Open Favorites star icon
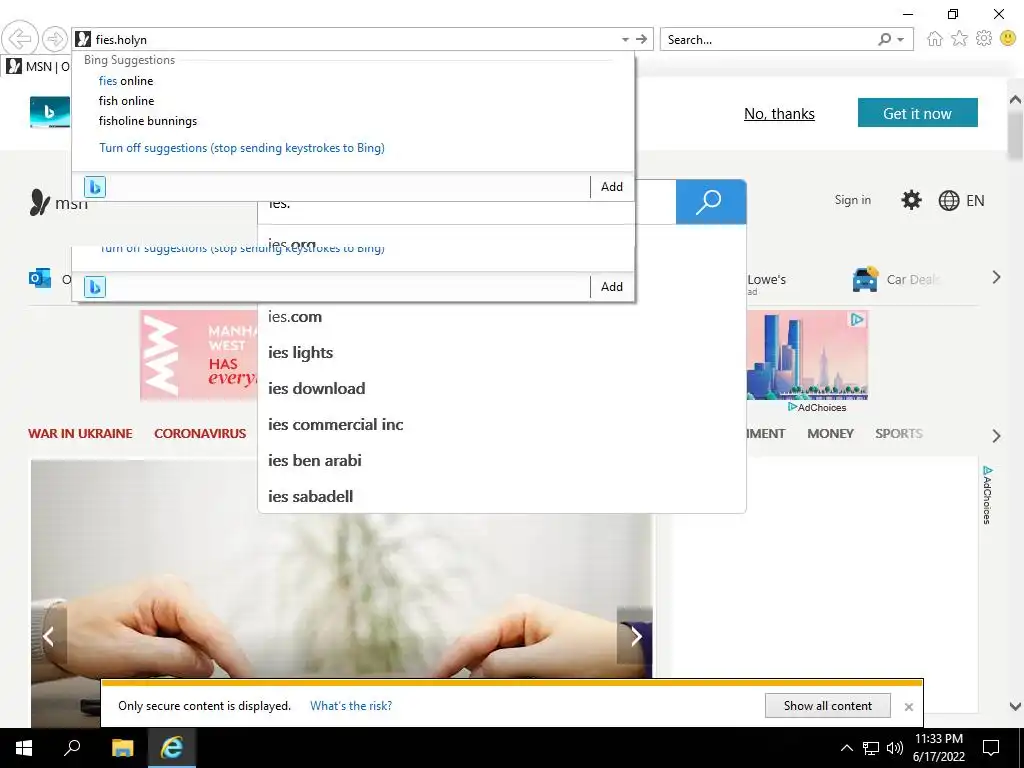This screenshot has width=1024, height=768. [x=959, y=39]
